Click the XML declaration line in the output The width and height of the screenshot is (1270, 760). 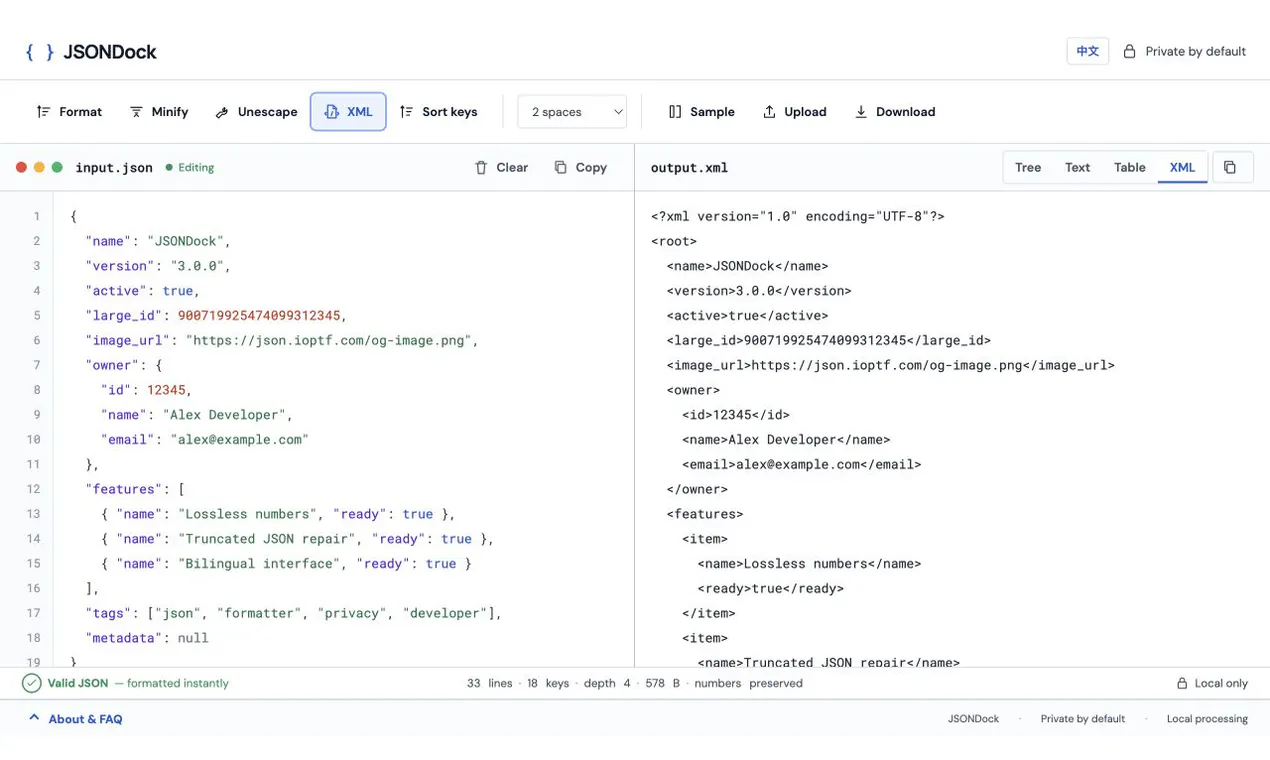[798, 216]
